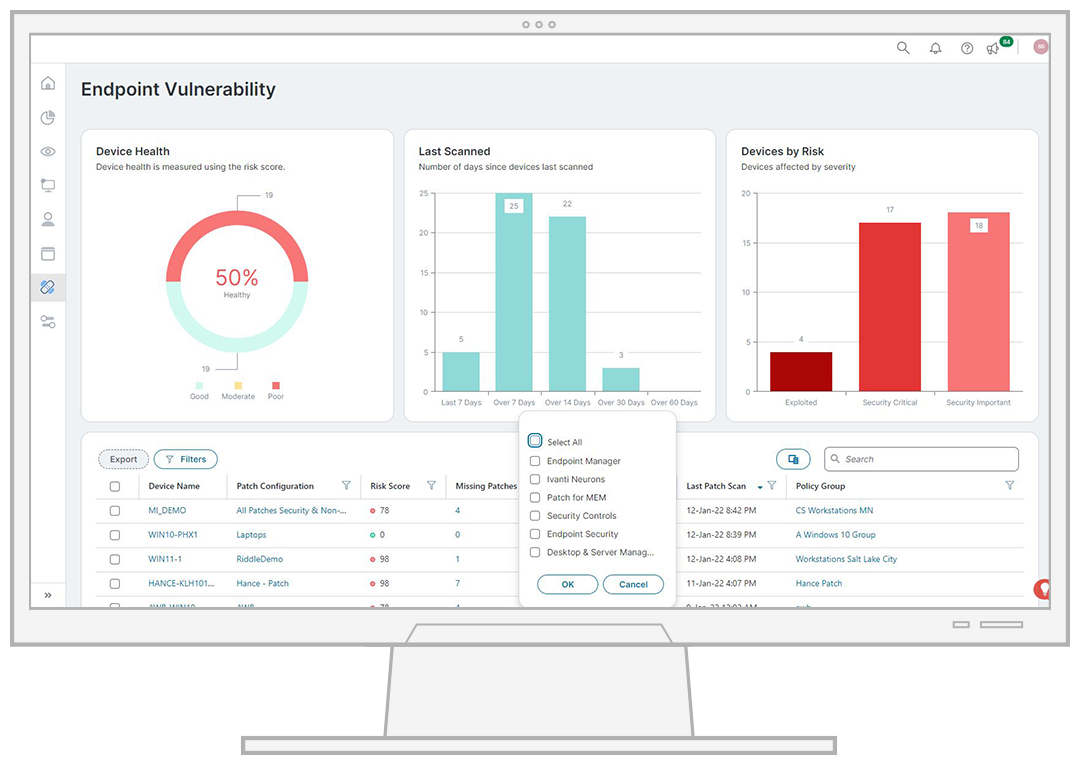This screenshot has height=765, width=1080.
Task: Open Workstations Salt Lake City policy link
Action: [x=847, y=559]
